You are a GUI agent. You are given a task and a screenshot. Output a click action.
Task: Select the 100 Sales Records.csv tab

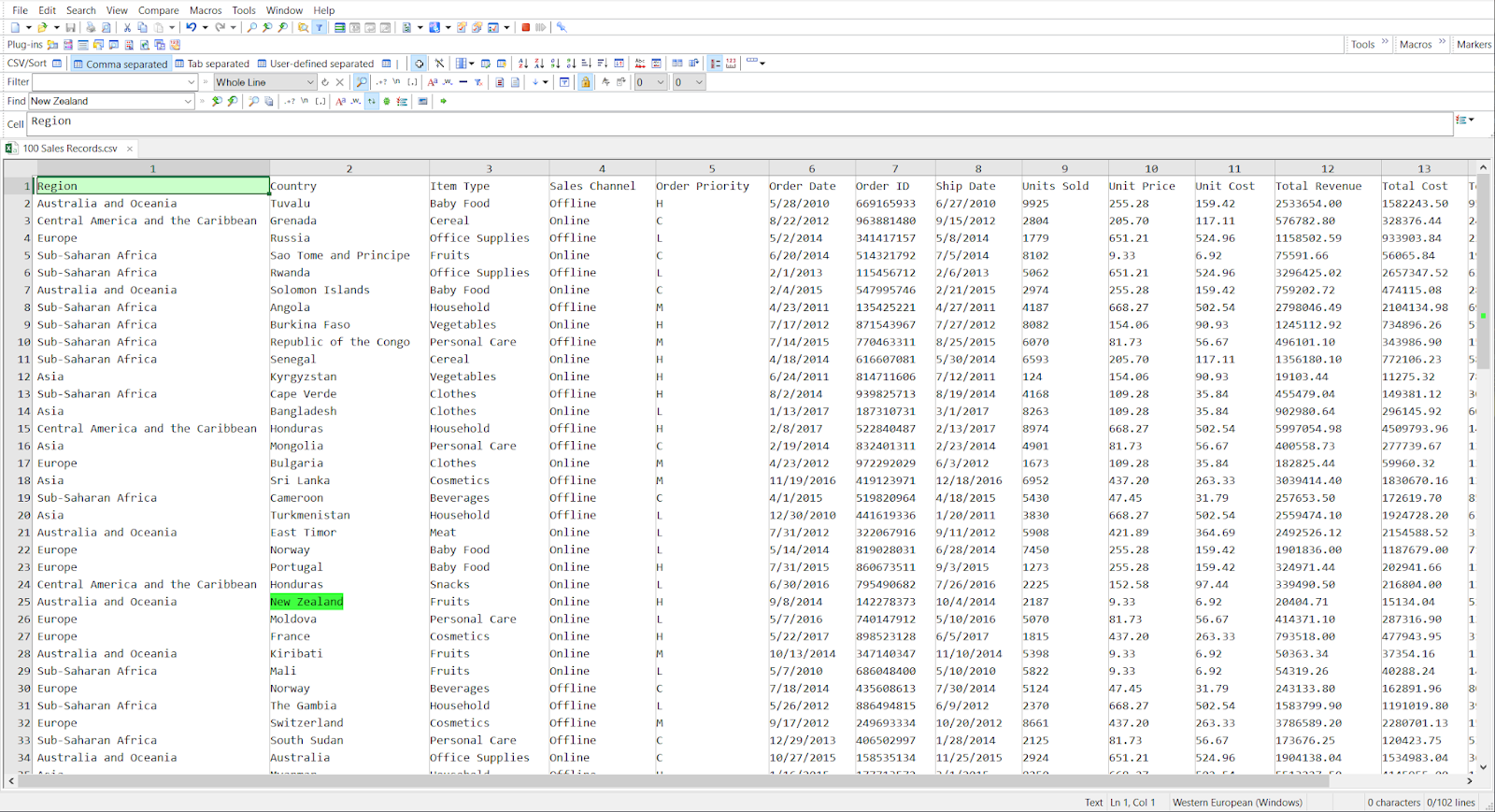click(x=70, y=149)
